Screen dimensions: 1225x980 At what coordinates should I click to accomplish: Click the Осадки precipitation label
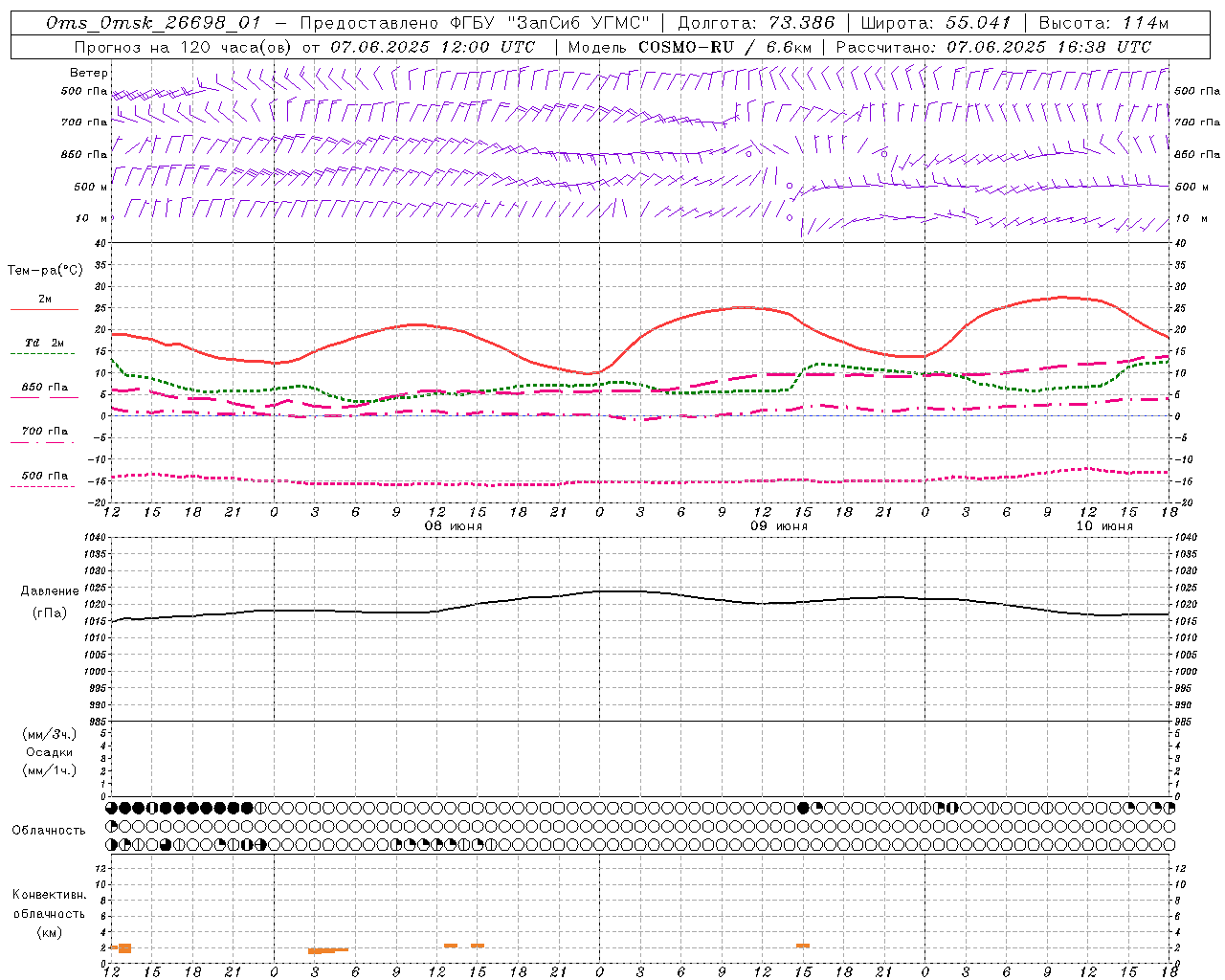point(50,752)
